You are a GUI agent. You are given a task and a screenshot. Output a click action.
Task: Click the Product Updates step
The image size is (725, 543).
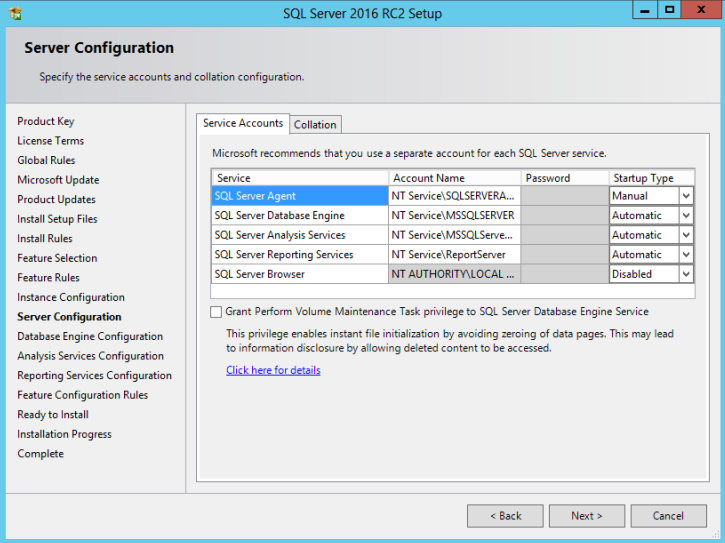56,199
